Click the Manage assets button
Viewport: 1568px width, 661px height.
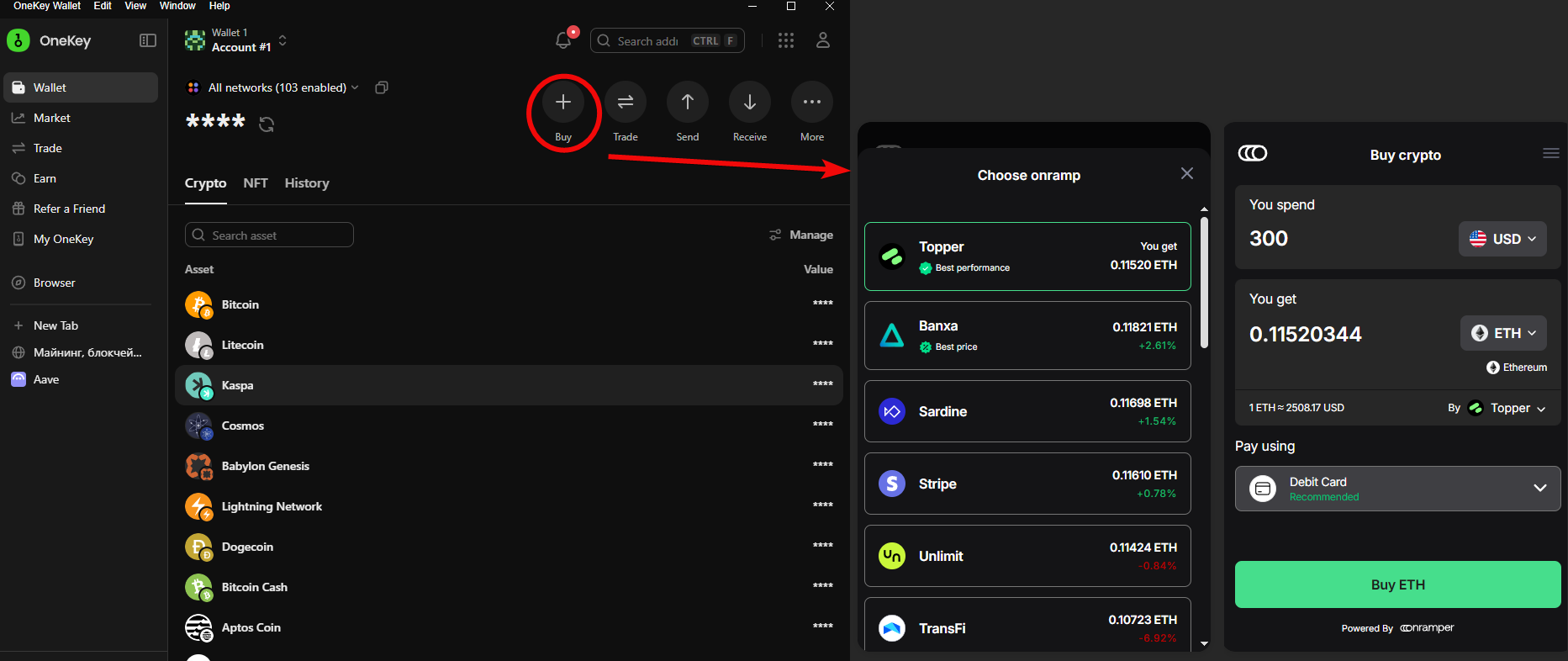pyautogui.click(x=801, y=235)
